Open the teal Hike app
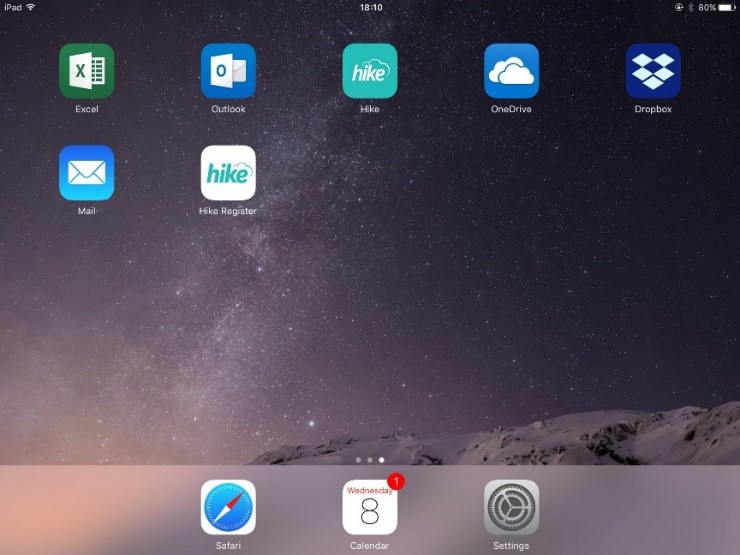The image size is (740, 555). tap(370, 71)
